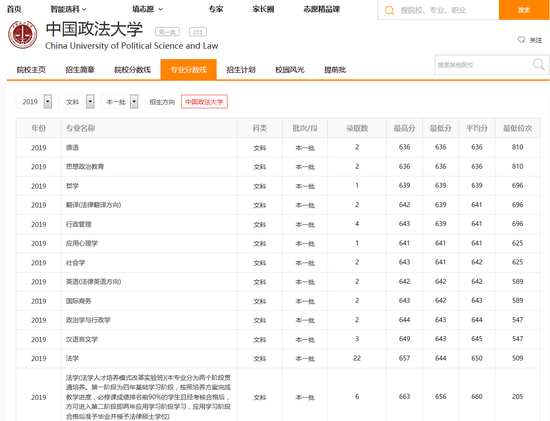Focus the 搜索其他院校 input field

pyautogui.click(x=483, y=65)
